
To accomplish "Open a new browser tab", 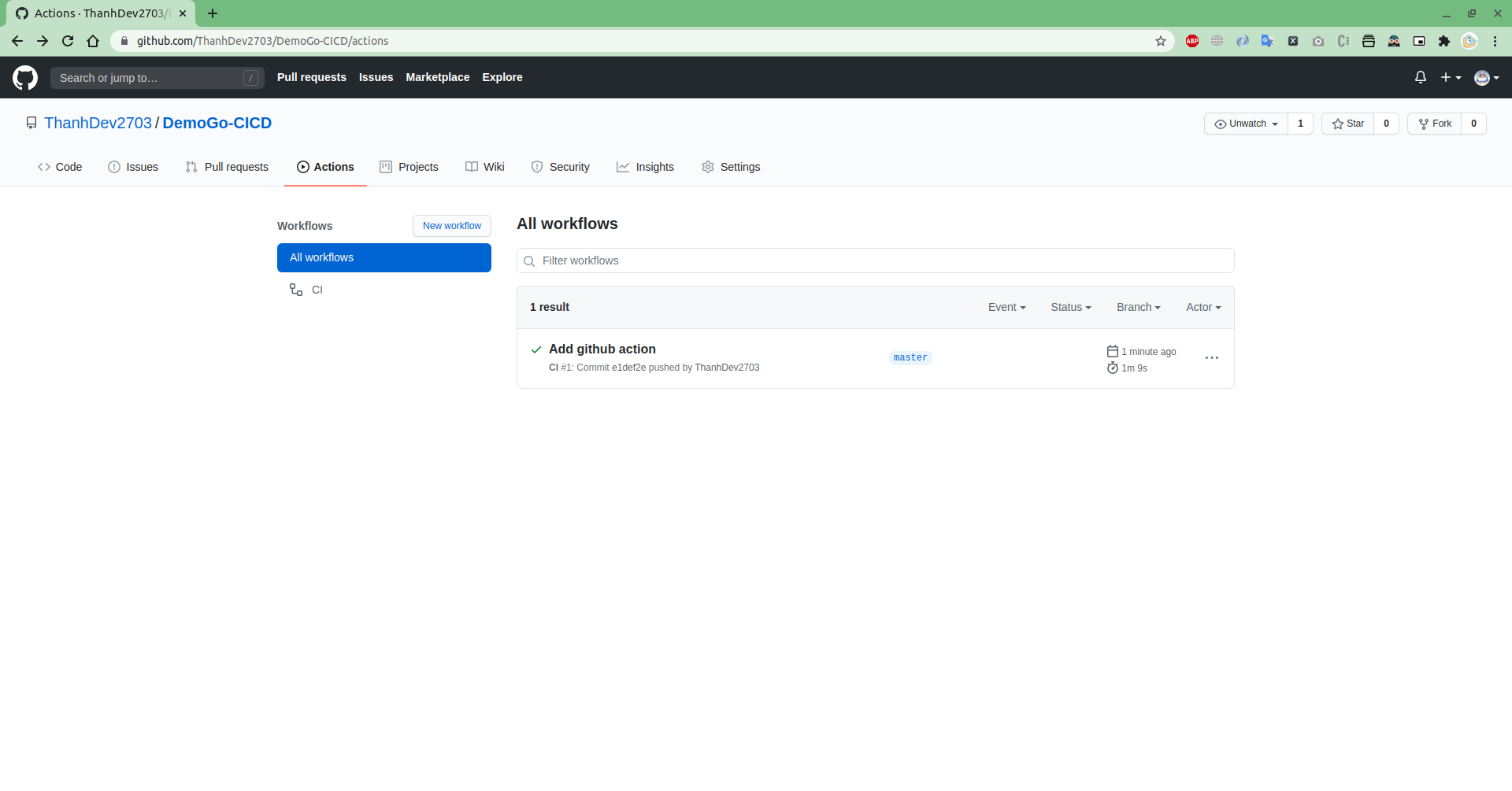I will 213,13.
